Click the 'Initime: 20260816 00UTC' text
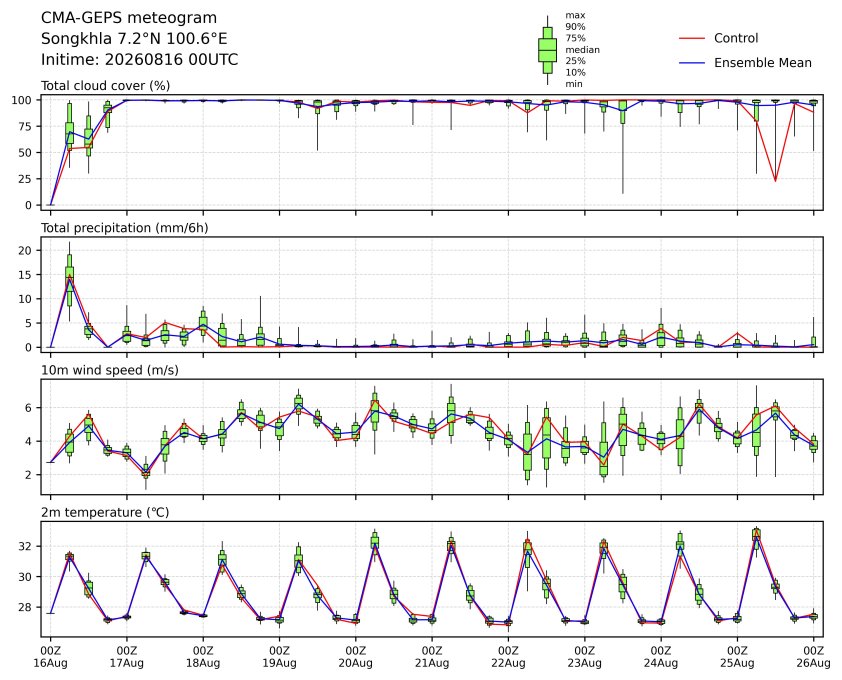The height and width of the screenshot is (680, 842). point(140,59)
